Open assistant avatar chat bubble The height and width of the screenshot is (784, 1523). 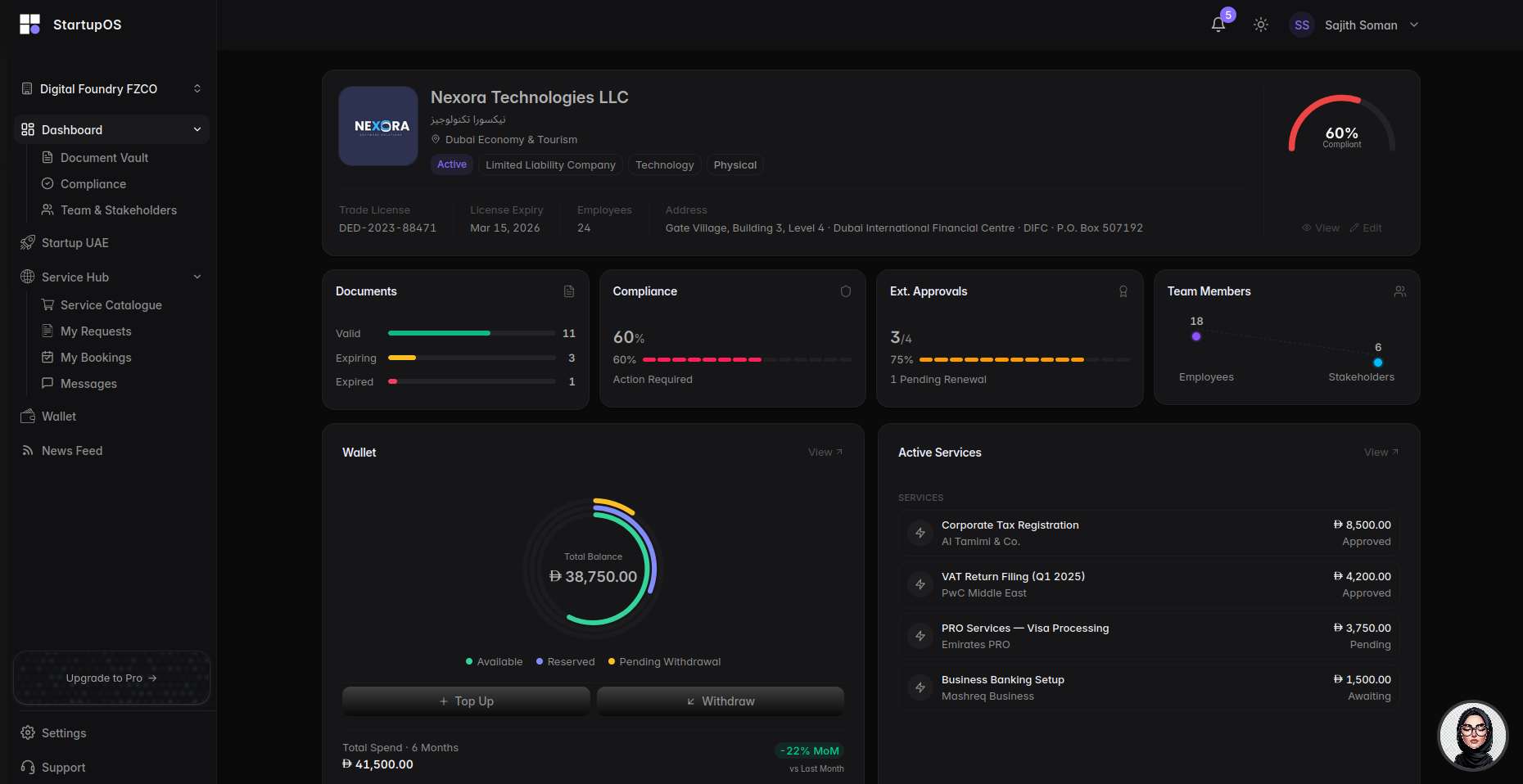point(1473,736)
